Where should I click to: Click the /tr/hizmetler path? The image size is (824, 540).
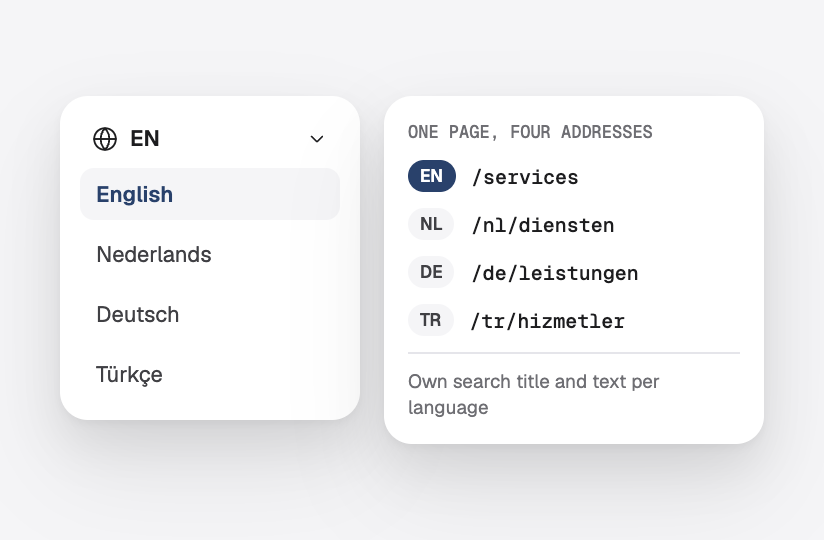tap(548, 321)
